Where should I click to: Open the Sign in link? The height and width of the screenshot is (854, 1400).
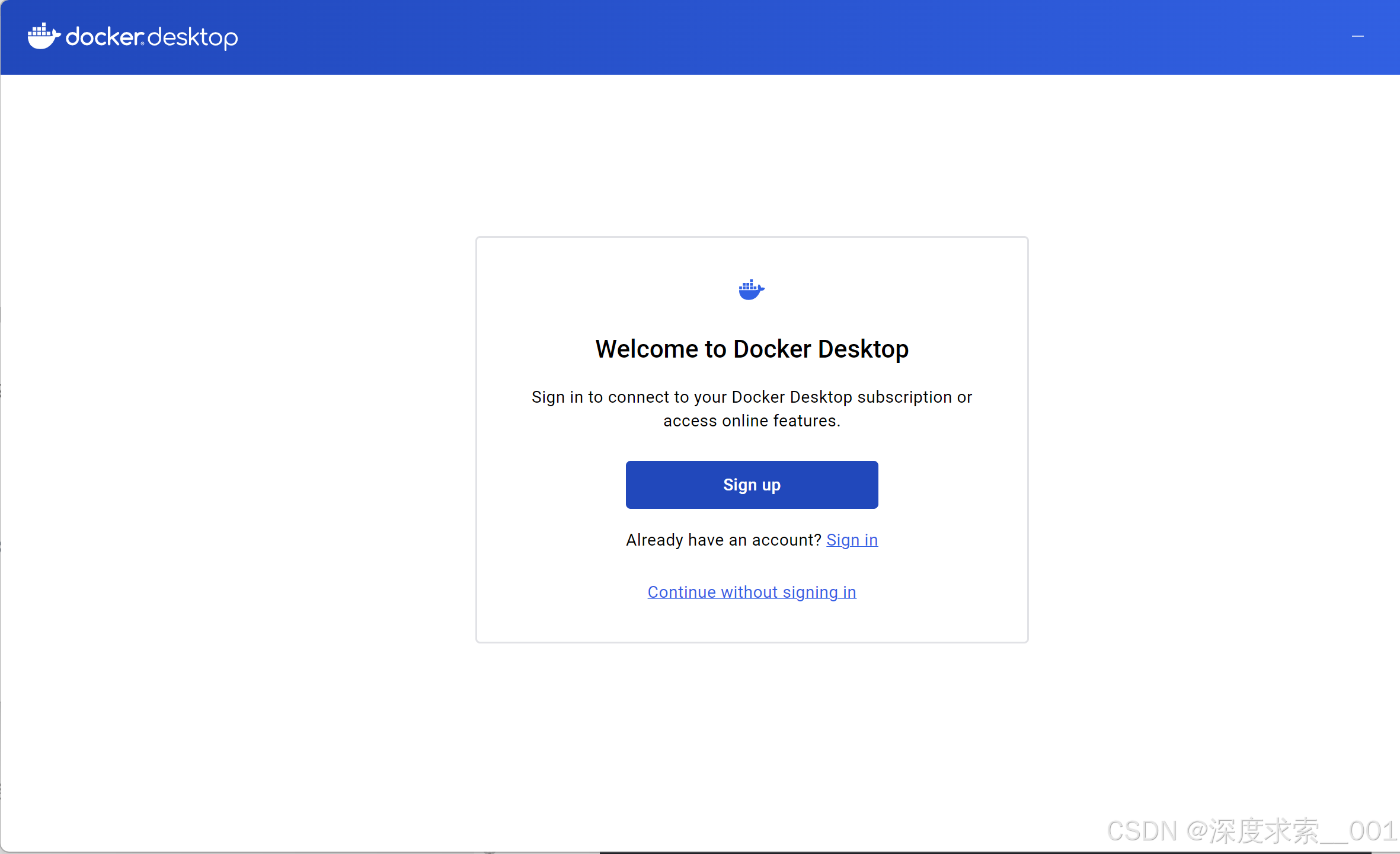tap(852, 540)
